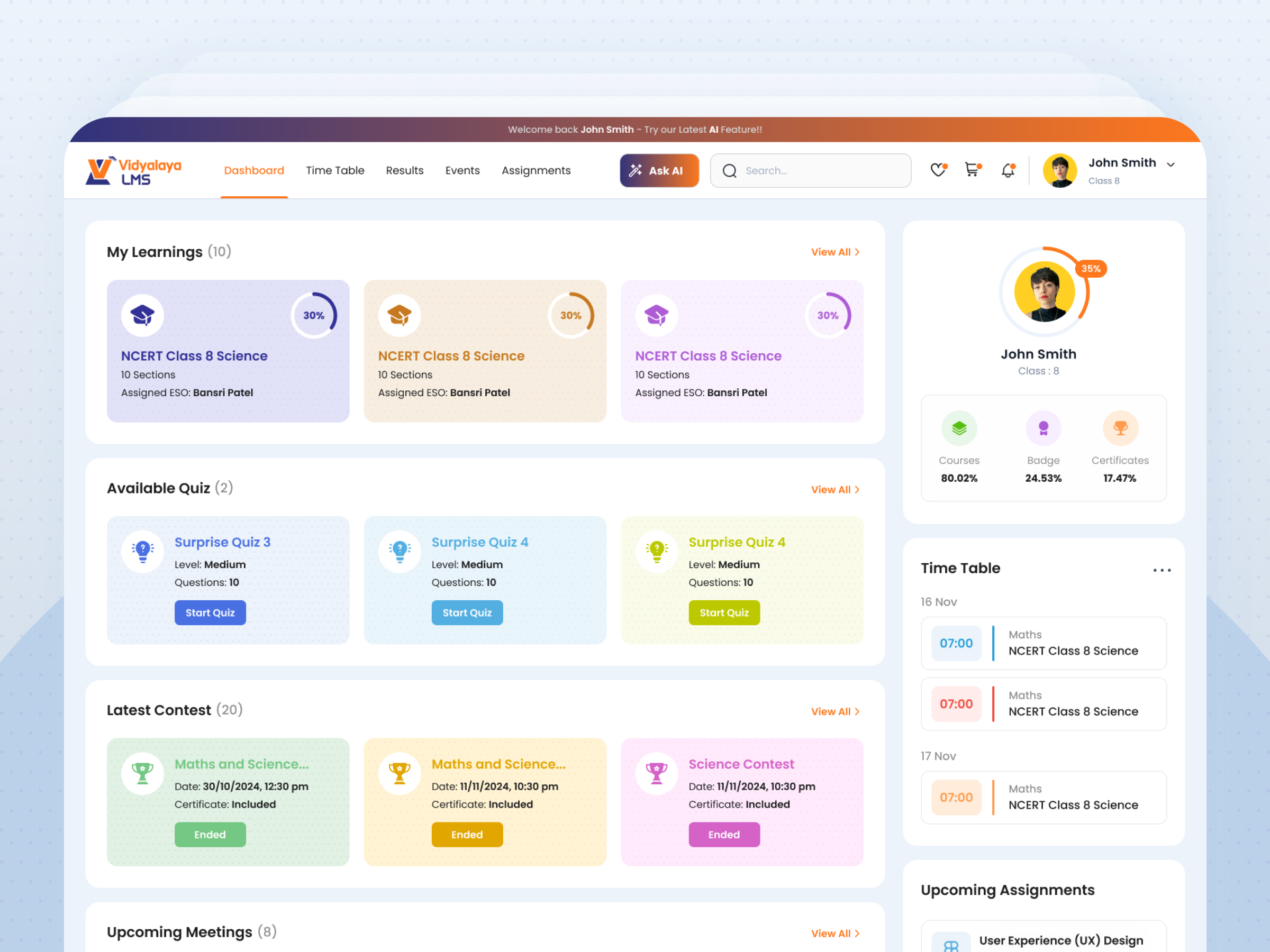Click the wishlist heart icon
The height and width of the screenshot is (952, 1270).
pyautogui.click(x=938, y=170)
